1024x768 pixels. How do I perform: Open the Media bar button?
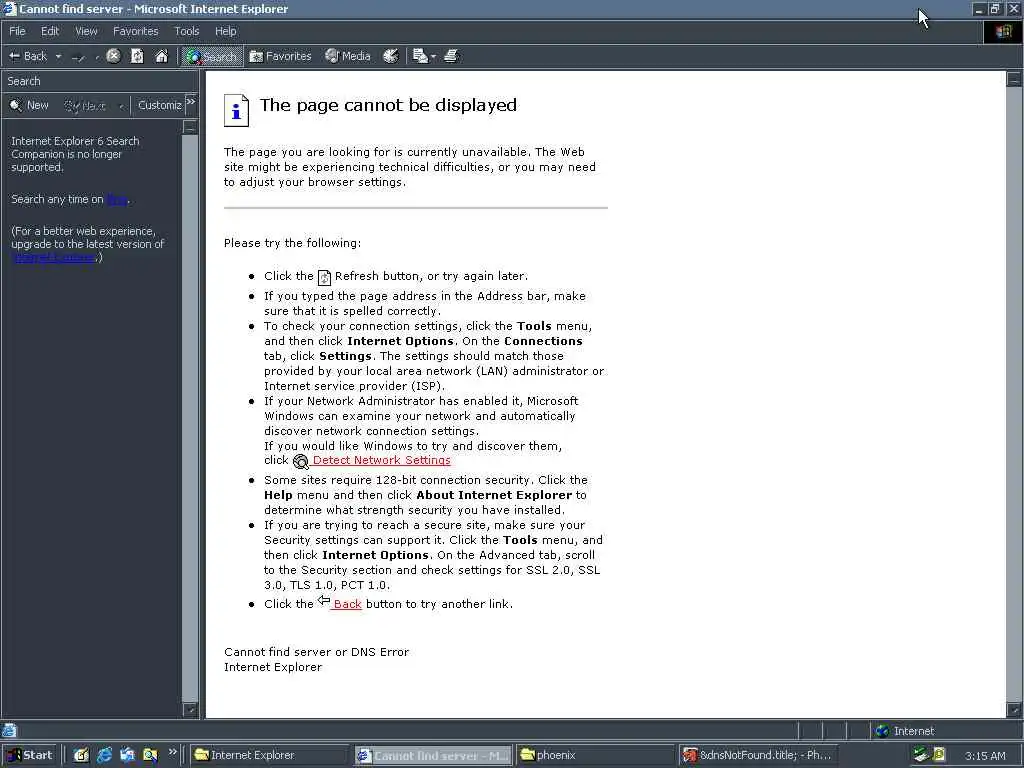[x=347, y=56]
